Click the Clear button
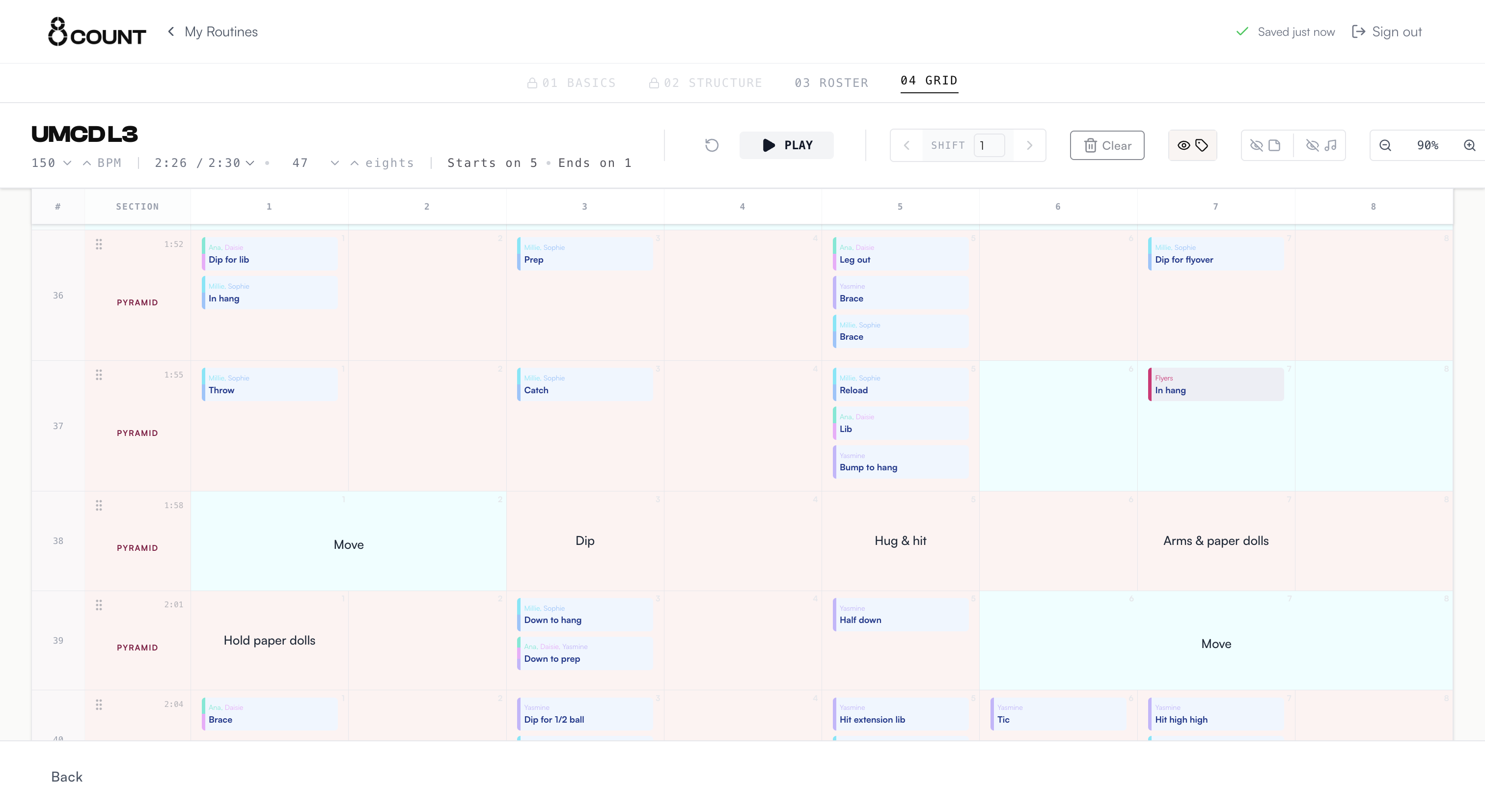Image resolution: width=1485 pixels, height=812 pixels. coord(1107,145)
